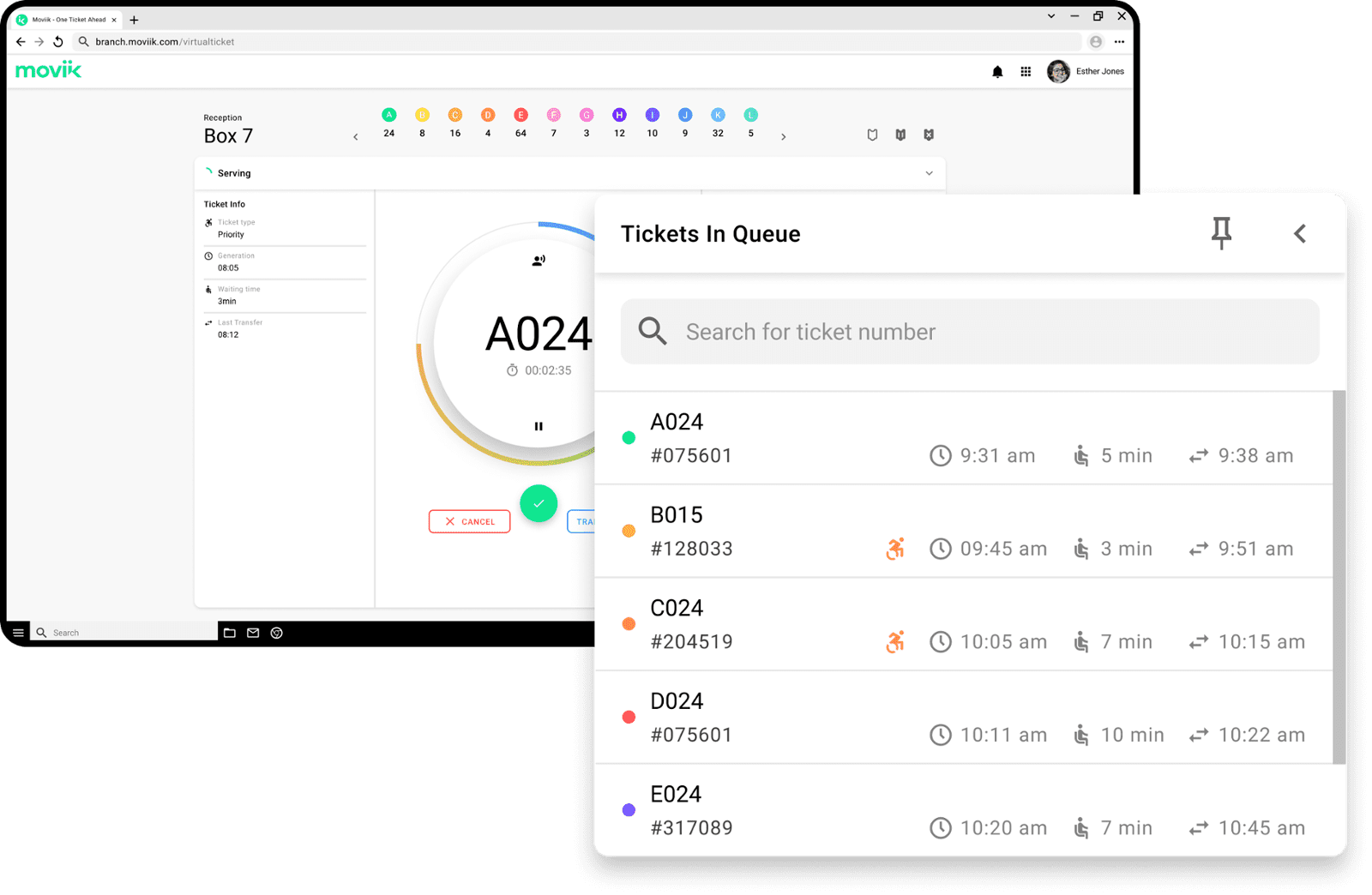Click the recall ticket voice icon
The image size is (1372, 895).
click(539, 261)
